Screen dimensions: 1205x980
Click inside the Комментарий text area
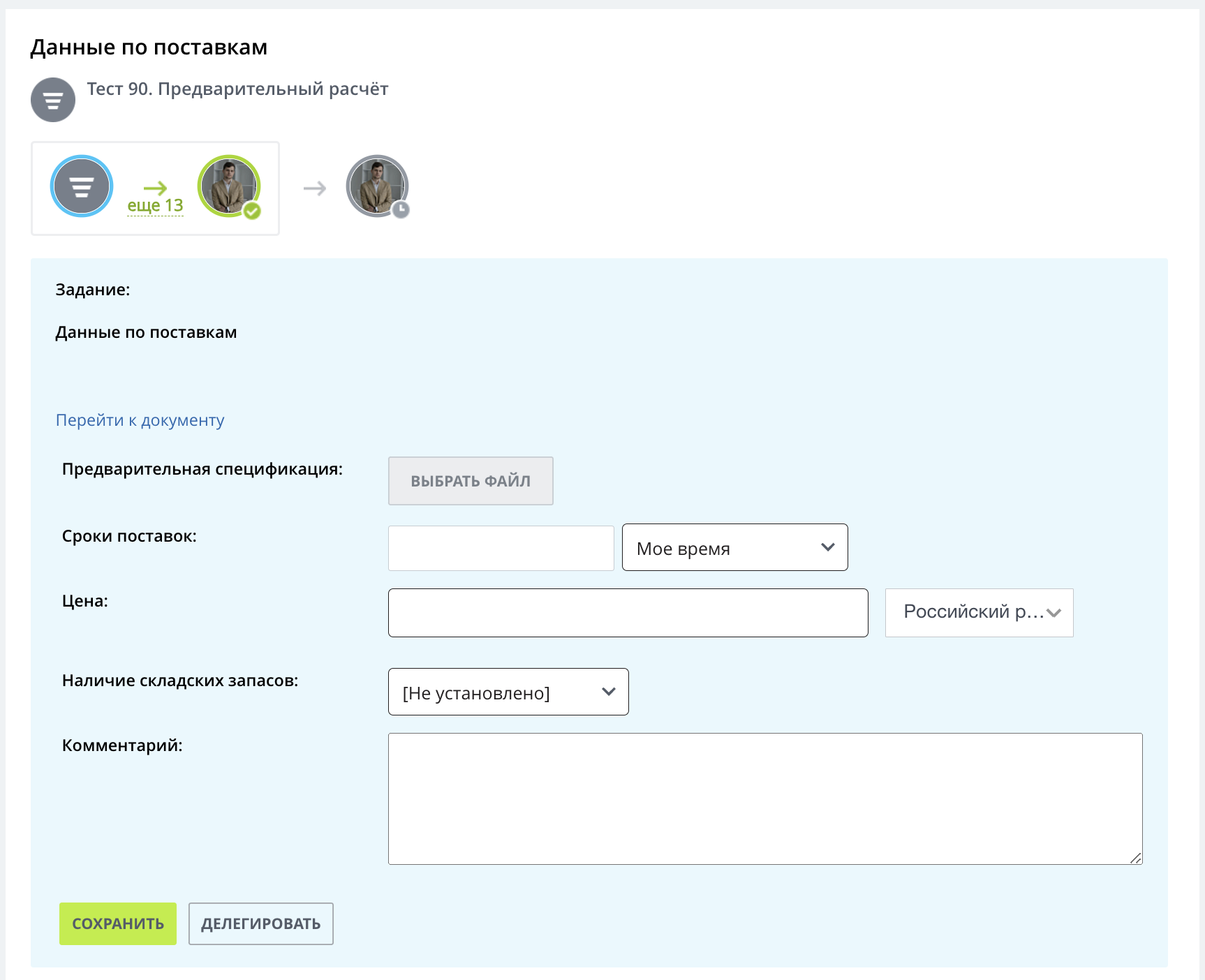pos(764,799)
